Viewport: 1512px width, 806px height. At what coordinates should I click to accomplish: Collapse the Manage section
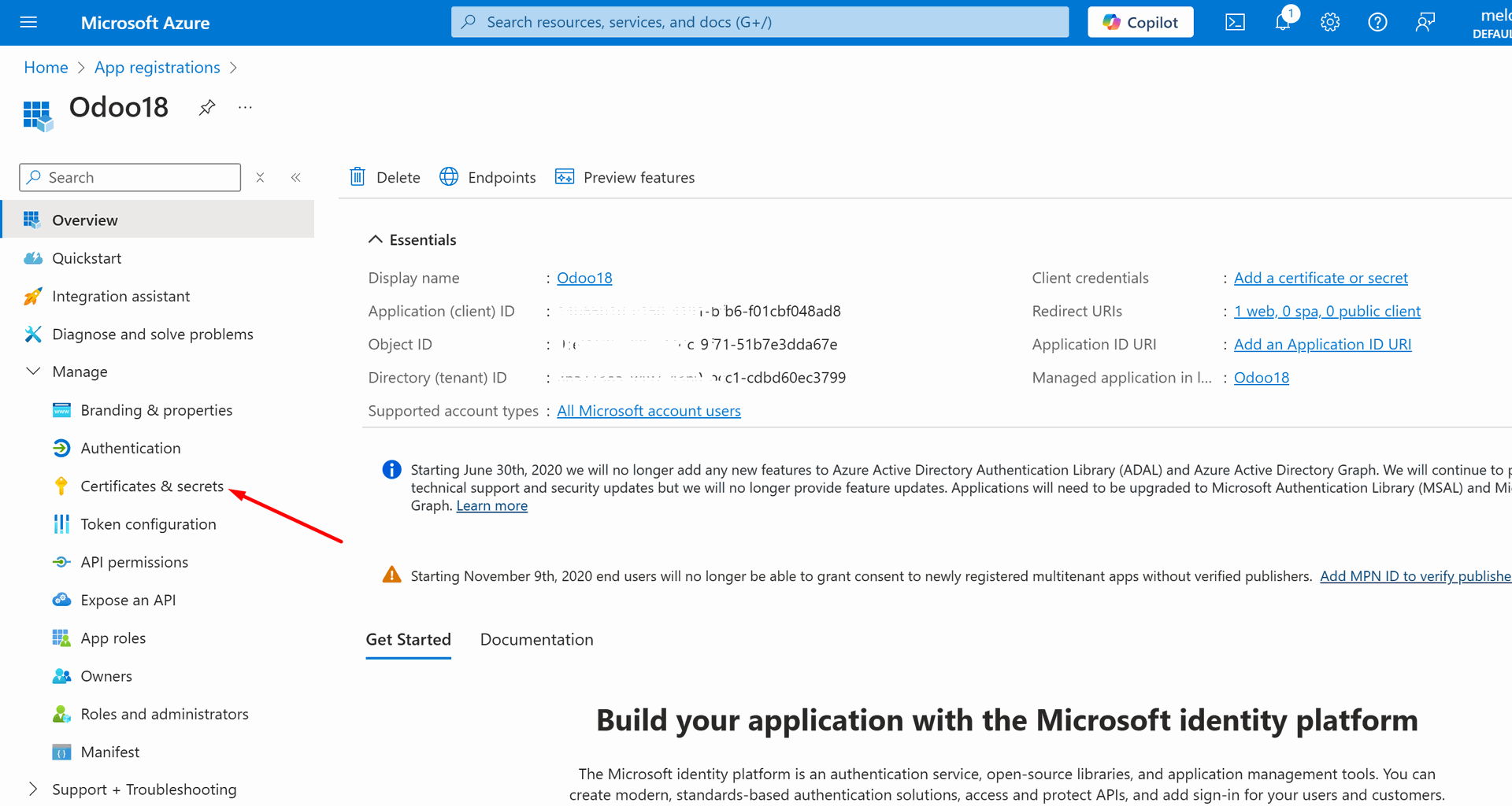[x=33, y=372]
